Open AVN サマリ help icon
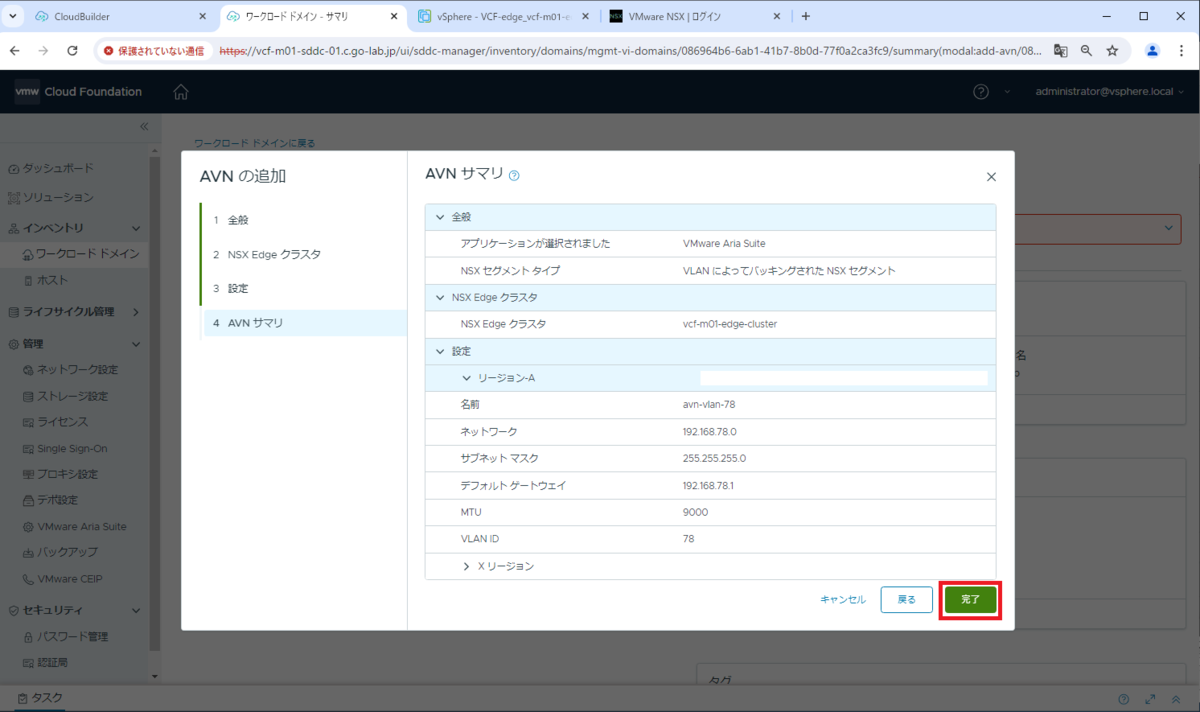The width and height of the screenshot is (1200, 712). (x=514, y=175)
